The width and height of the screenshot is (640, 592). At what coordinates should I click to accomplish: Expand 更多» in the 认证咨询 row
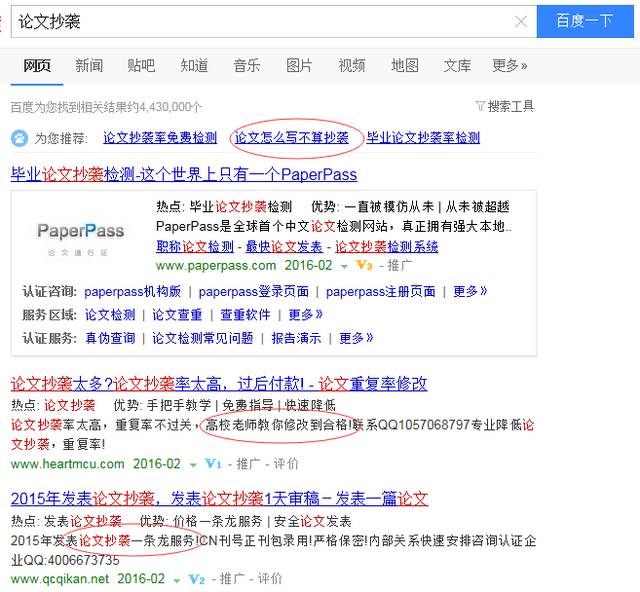click(470, 292)
